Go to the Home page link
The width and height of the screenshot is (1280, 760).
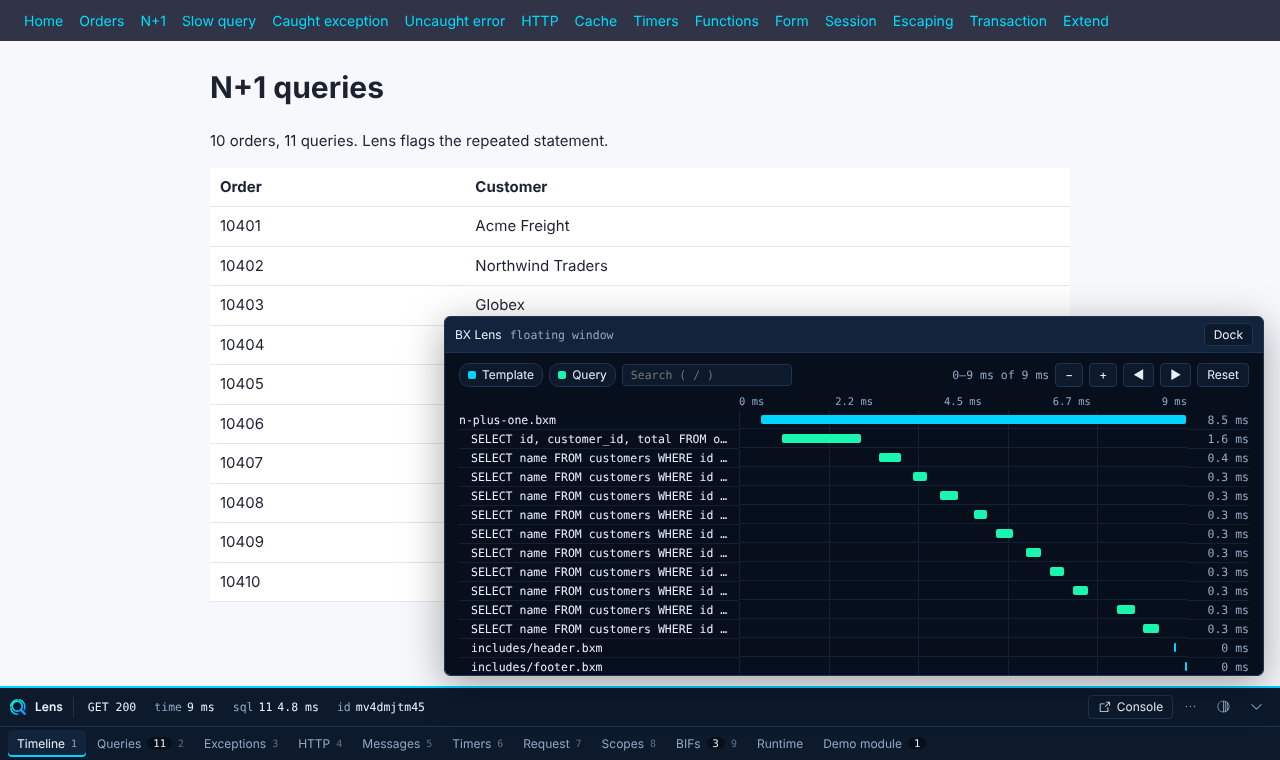(43, 21)
